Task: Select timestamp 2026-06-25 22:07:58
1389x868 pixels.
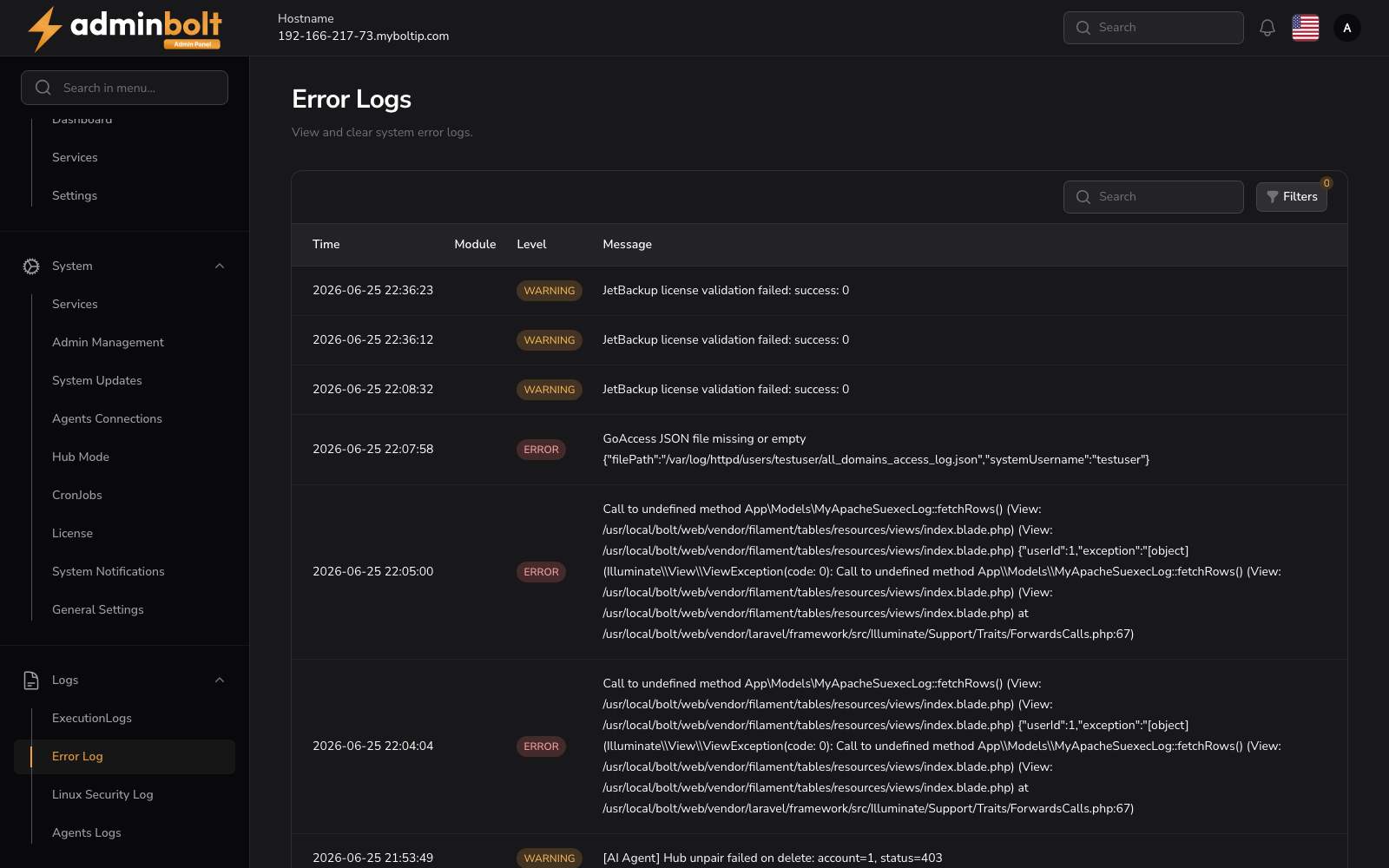Action: 373,450
